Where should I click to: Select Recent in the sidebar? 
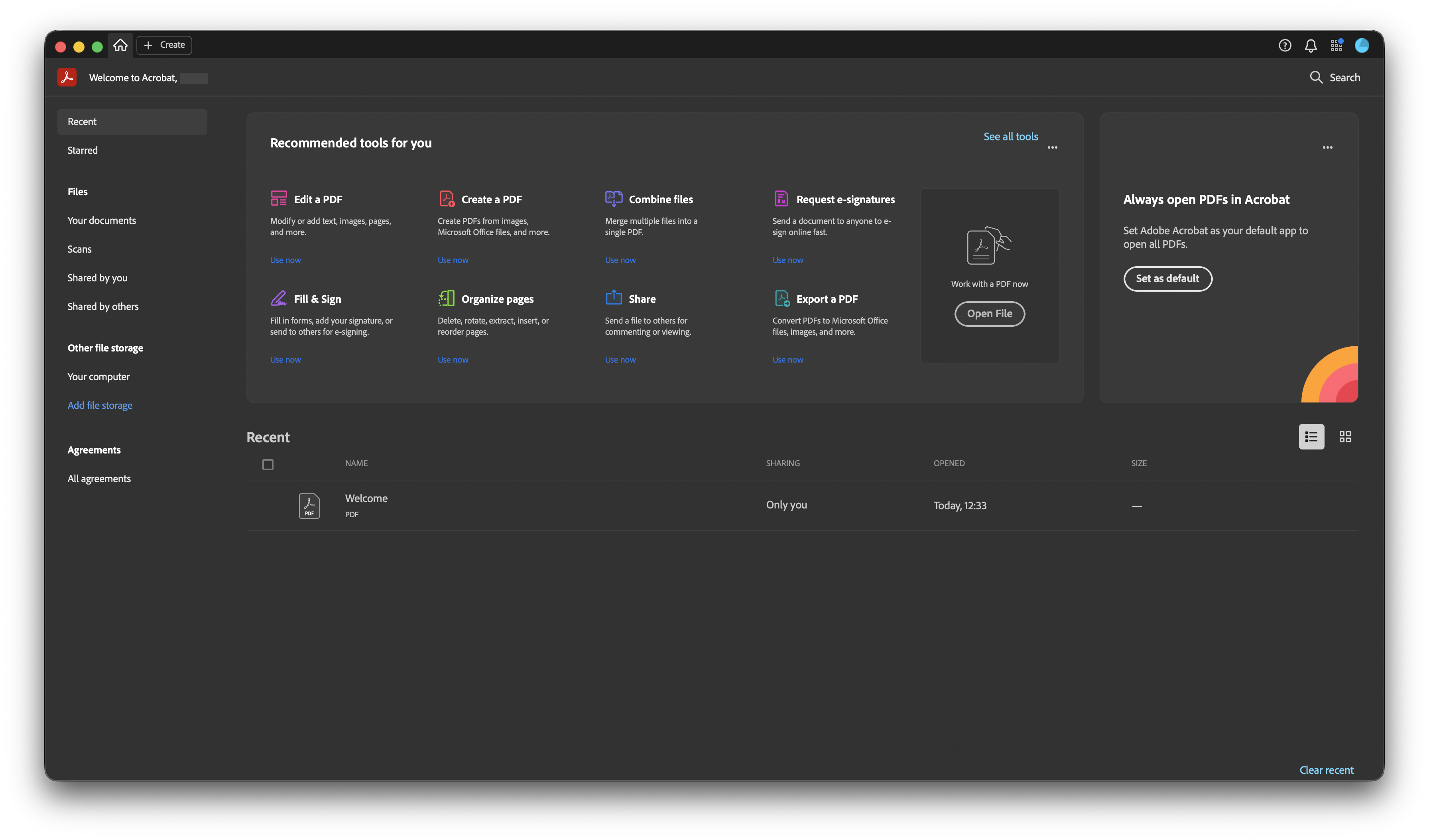point(132,122)
